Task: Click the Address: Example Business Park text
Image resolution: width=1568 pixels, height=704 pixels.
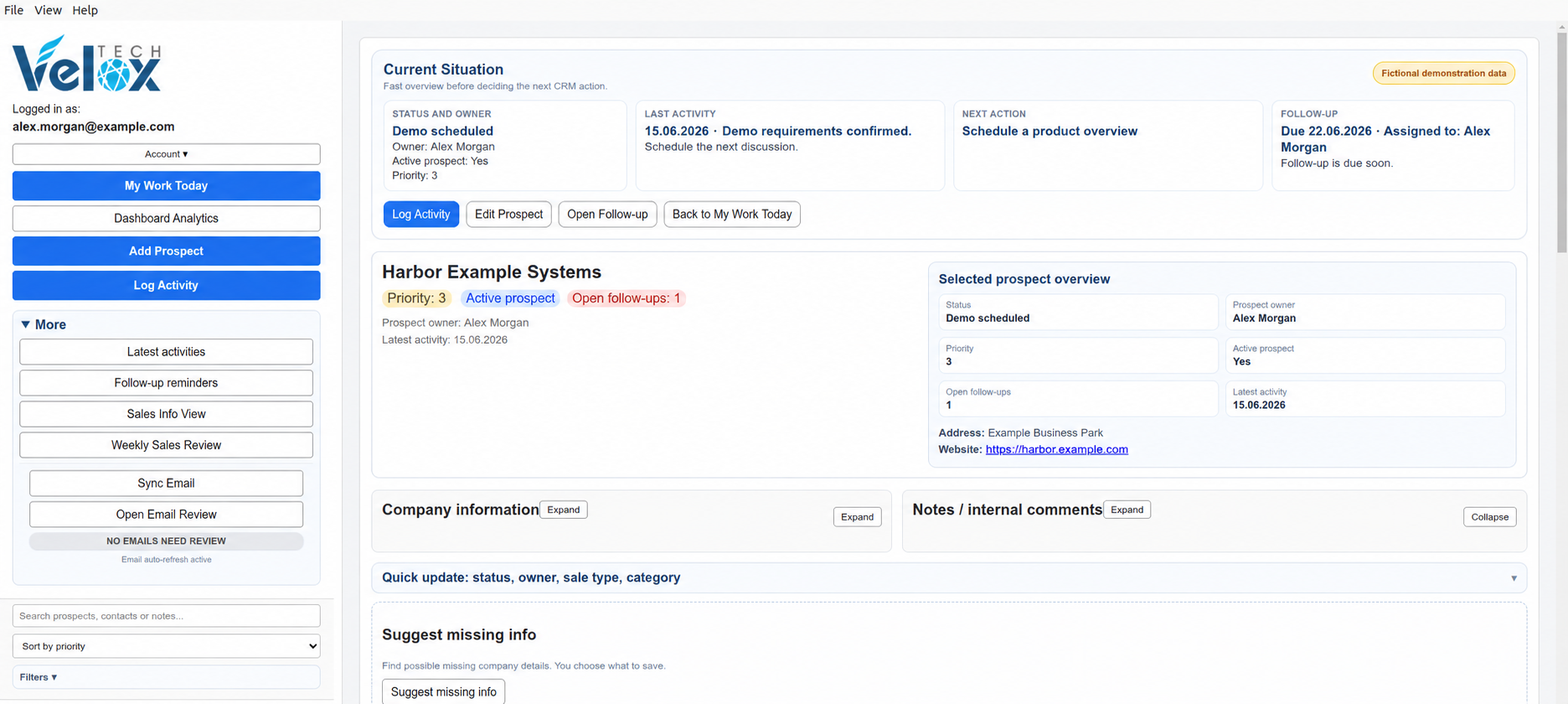Action: (x=1020, y=433)
